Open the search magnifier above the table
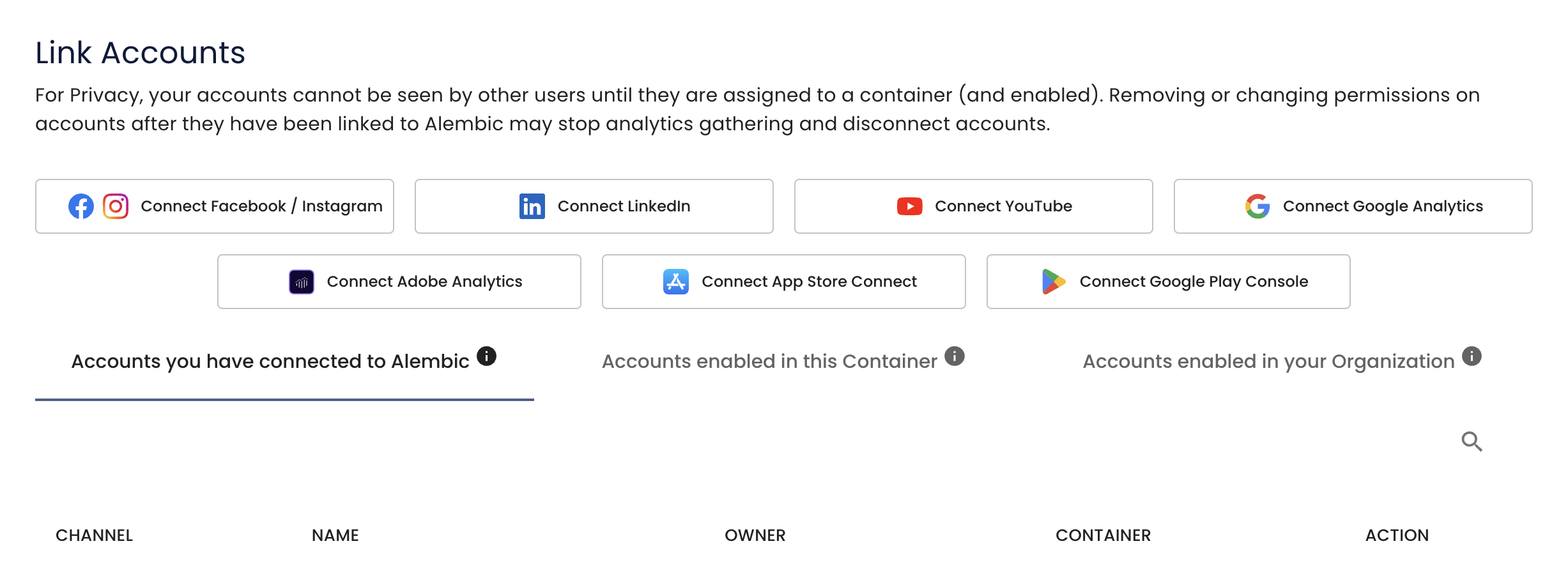 coord(1472,441)
